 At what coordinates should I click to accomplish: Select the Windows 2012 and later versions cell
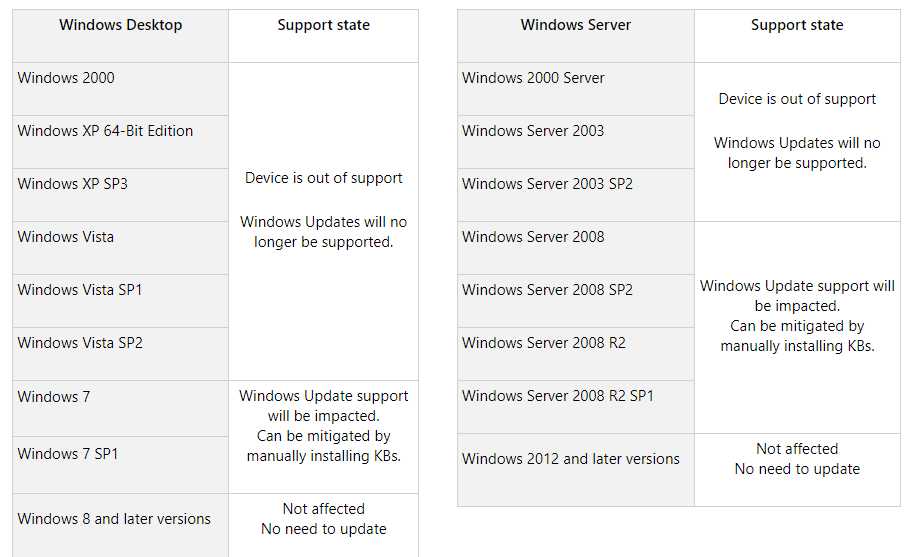570,459
